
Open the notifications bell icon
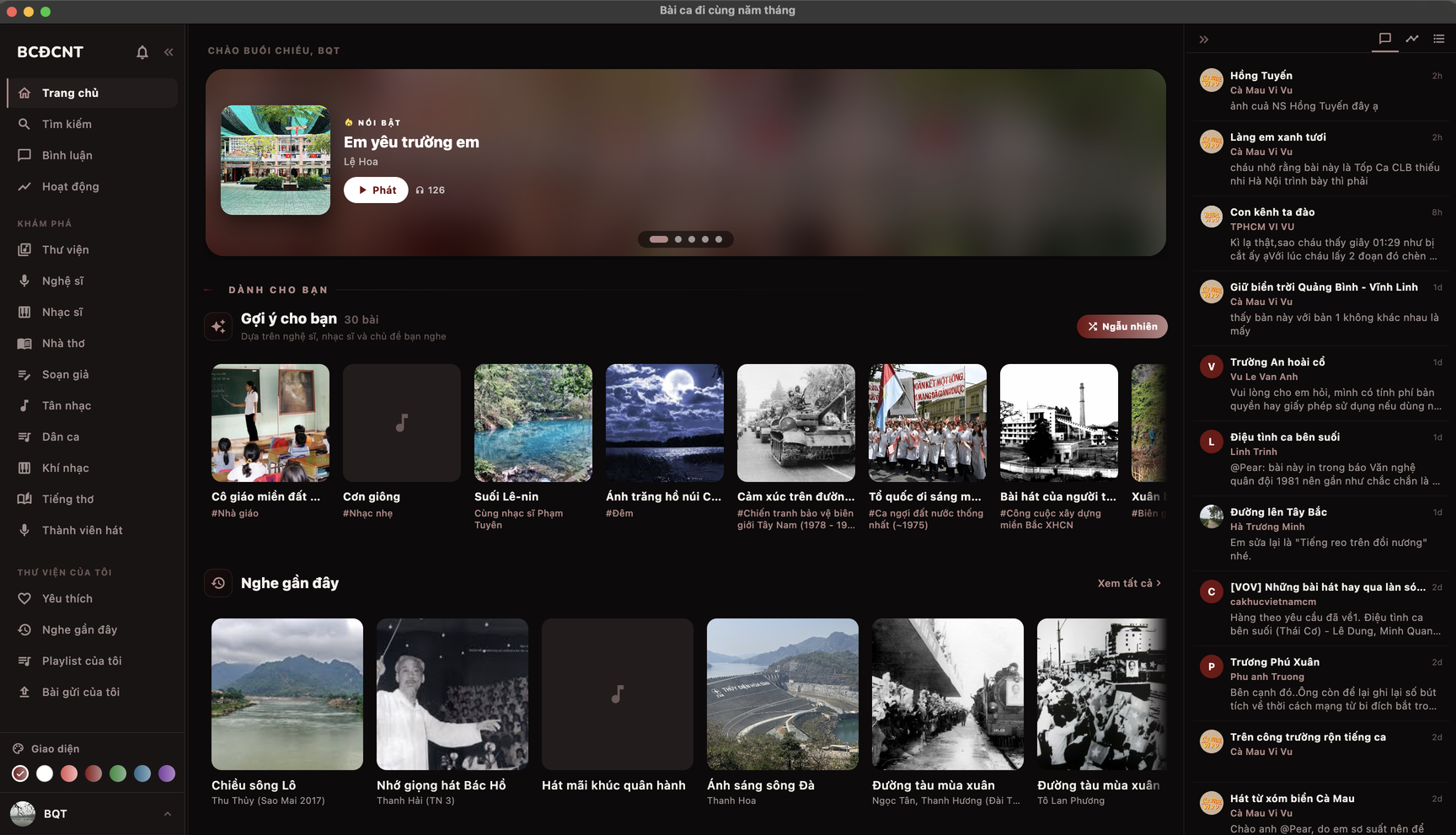142,52
